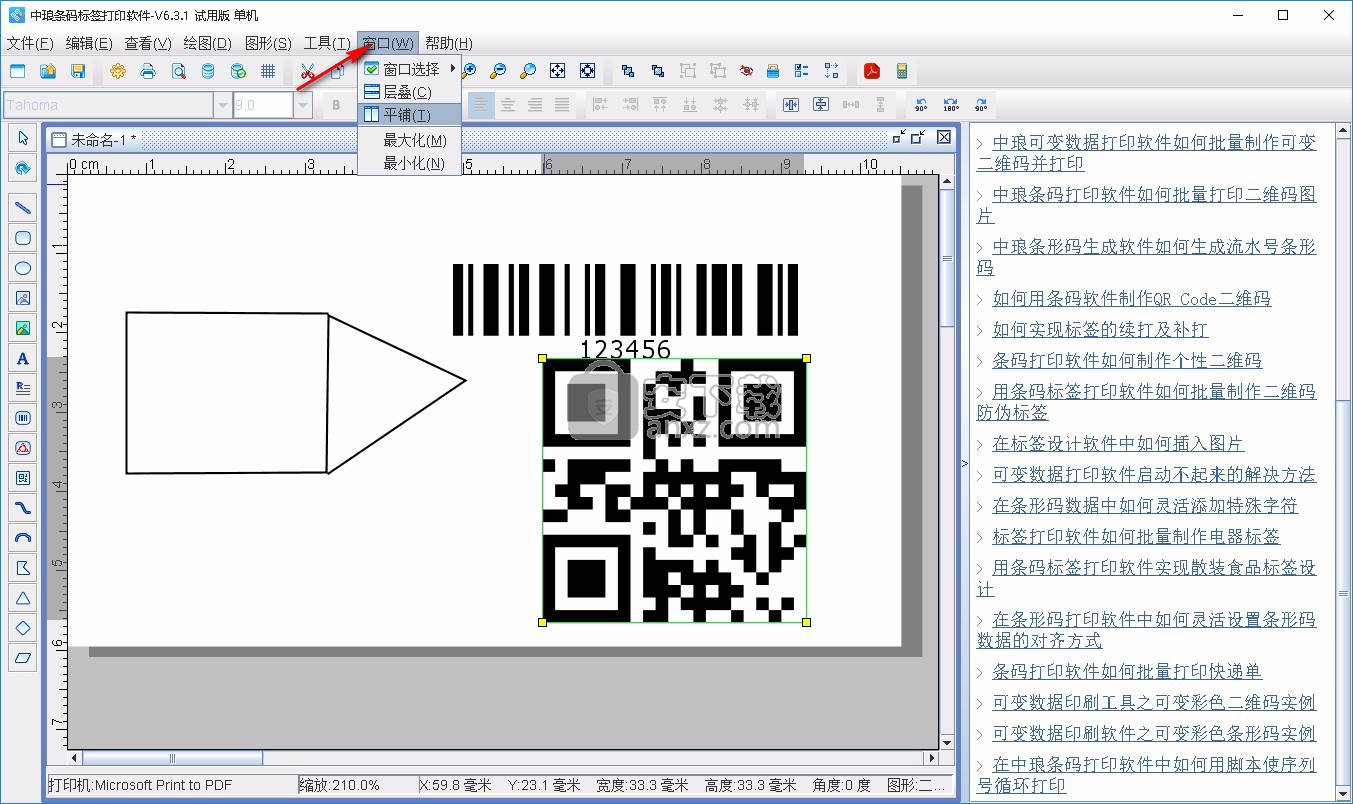Click the send to back icon
Image resolution: width=1353 pixels, height=804 pixels.
click(x=658, y=71)
